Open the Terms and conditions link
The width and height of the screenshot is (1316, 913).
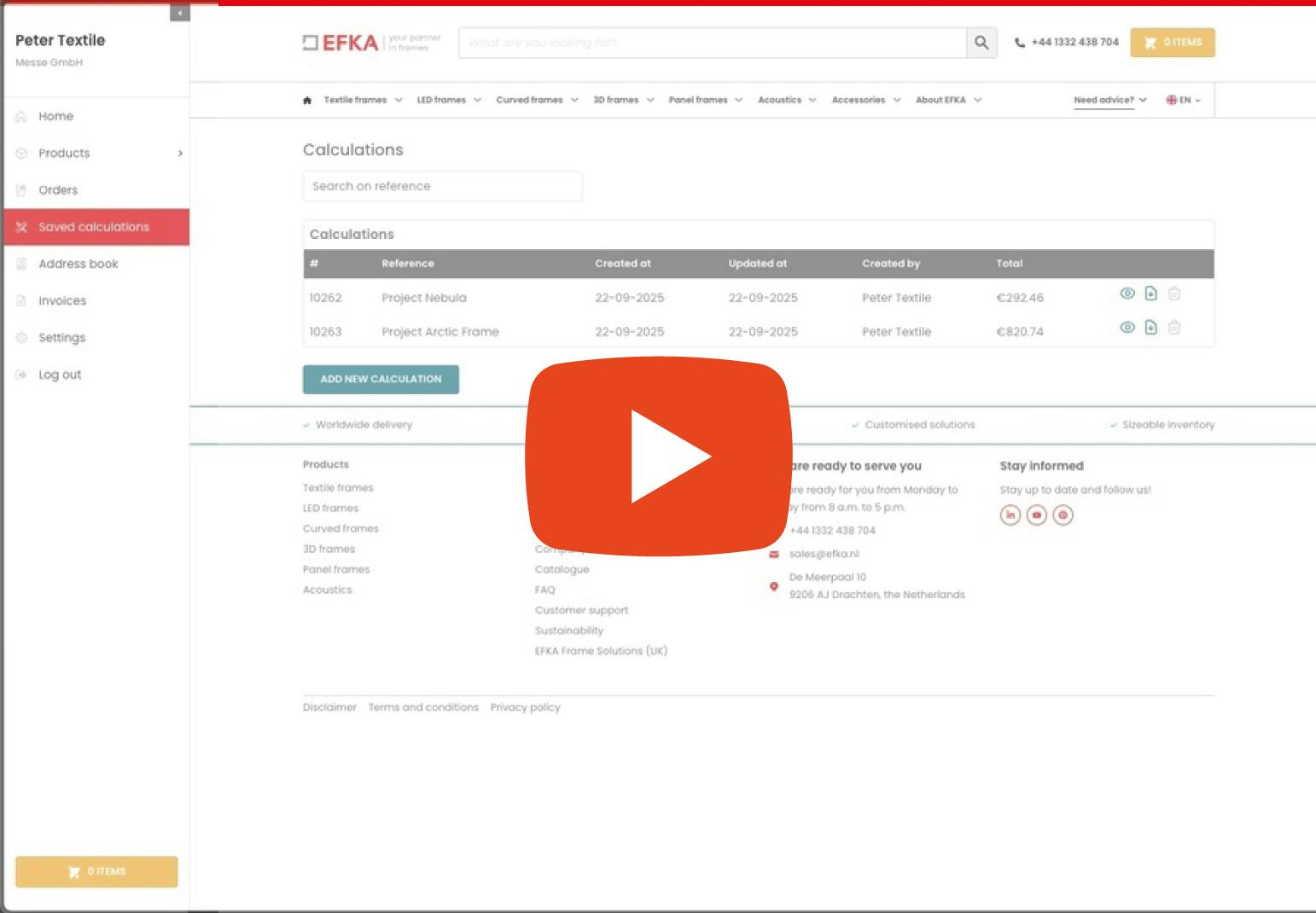pos(423,707)
